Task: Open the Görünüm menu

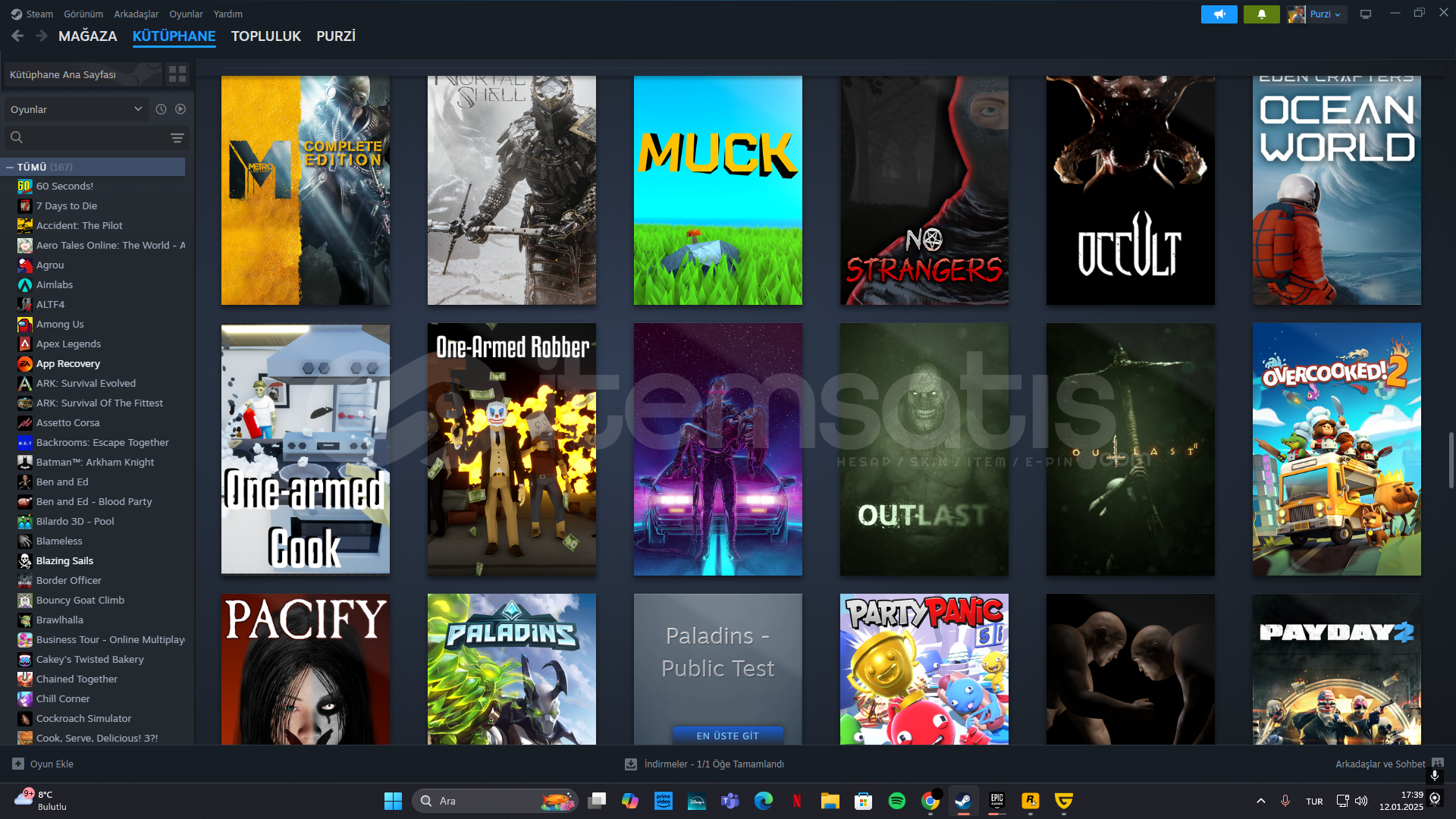Action: point(83,14)
